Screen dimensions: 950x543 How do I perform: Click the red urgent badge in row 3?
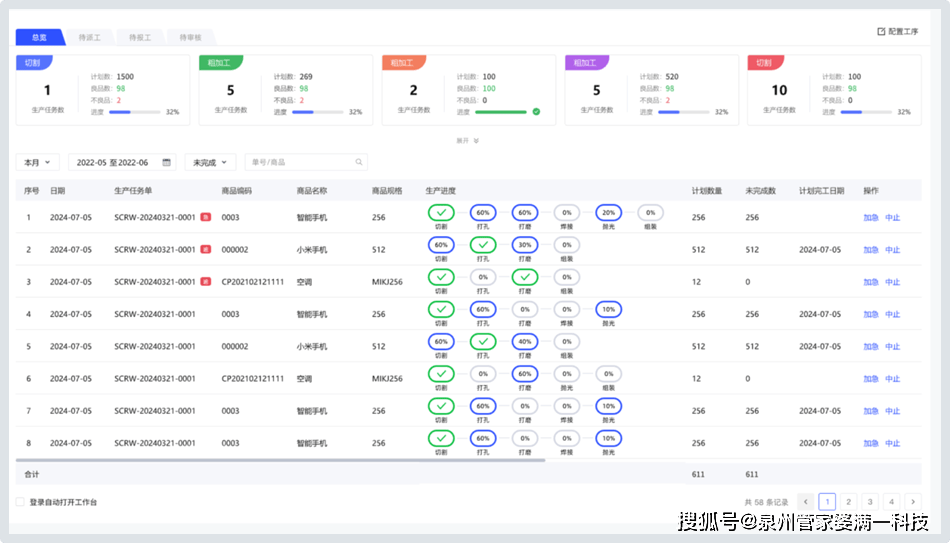pos(206,281)
